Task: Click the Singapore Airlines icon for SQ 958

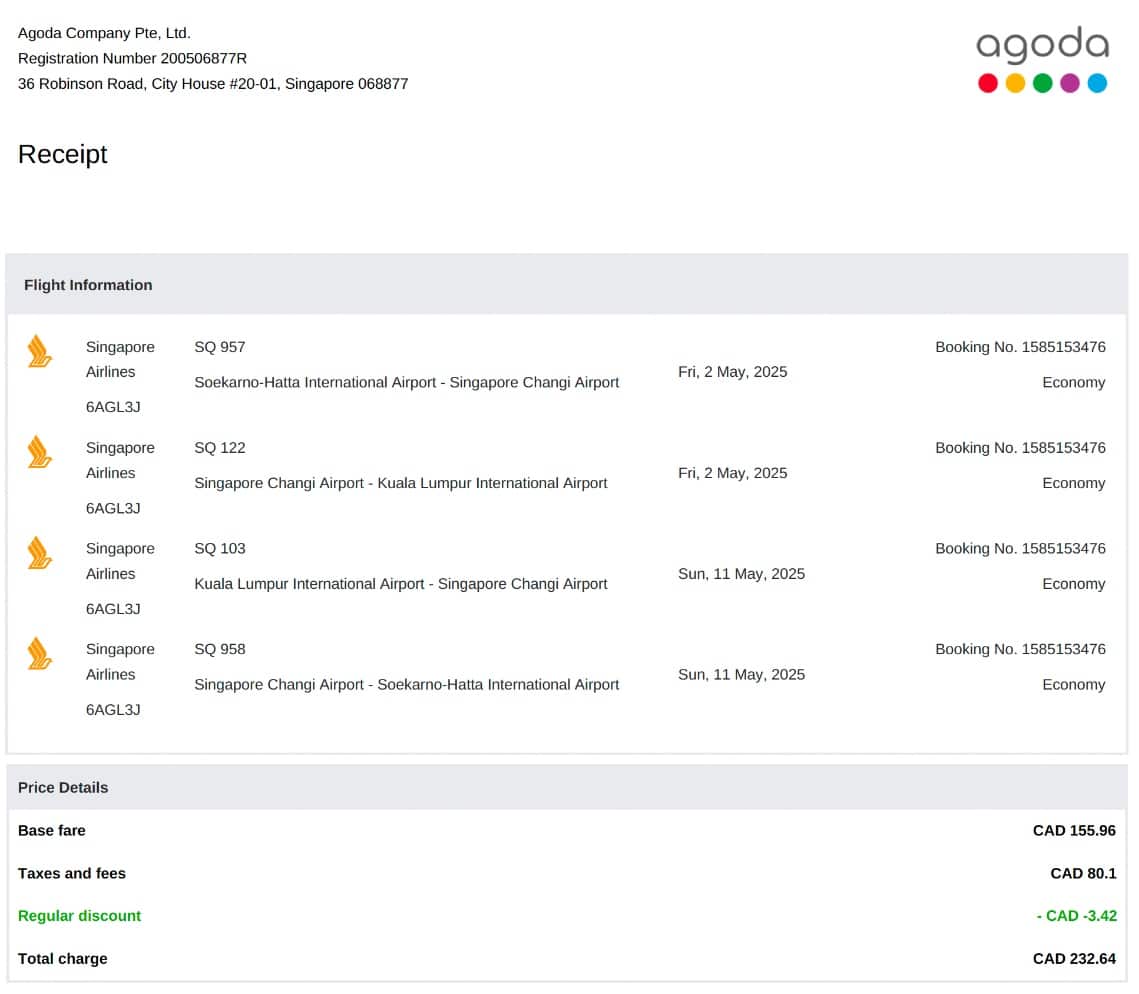Action: coord(39,654)
